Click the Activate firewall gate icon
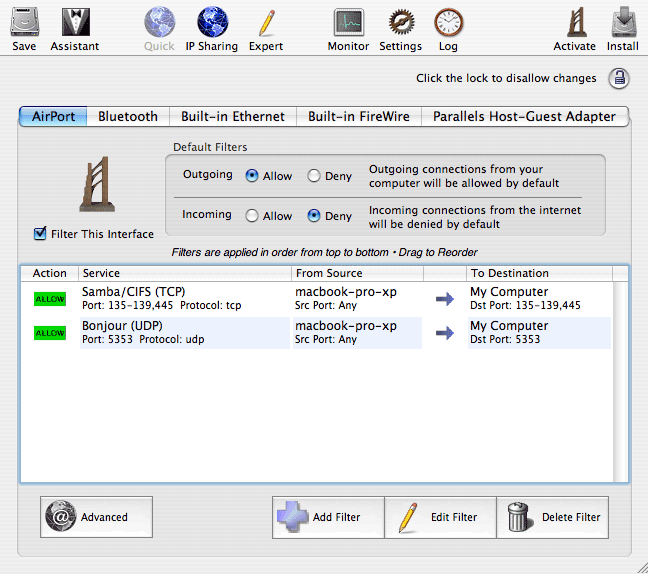648x574 pixels. pos(577,22)
